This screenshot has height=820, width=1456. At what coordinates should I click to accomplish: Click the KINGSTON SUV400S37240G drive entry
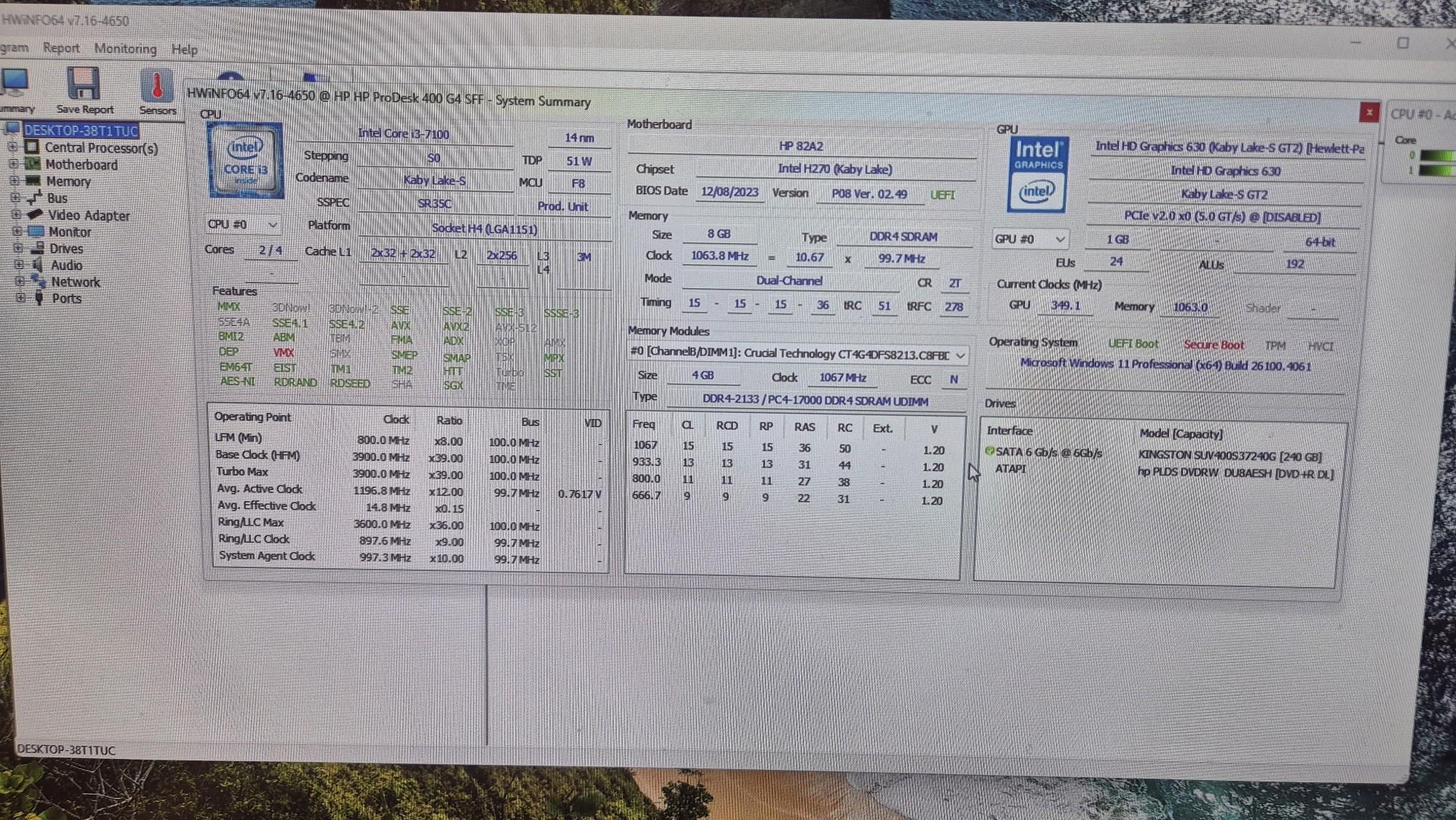pos(1230,457)
